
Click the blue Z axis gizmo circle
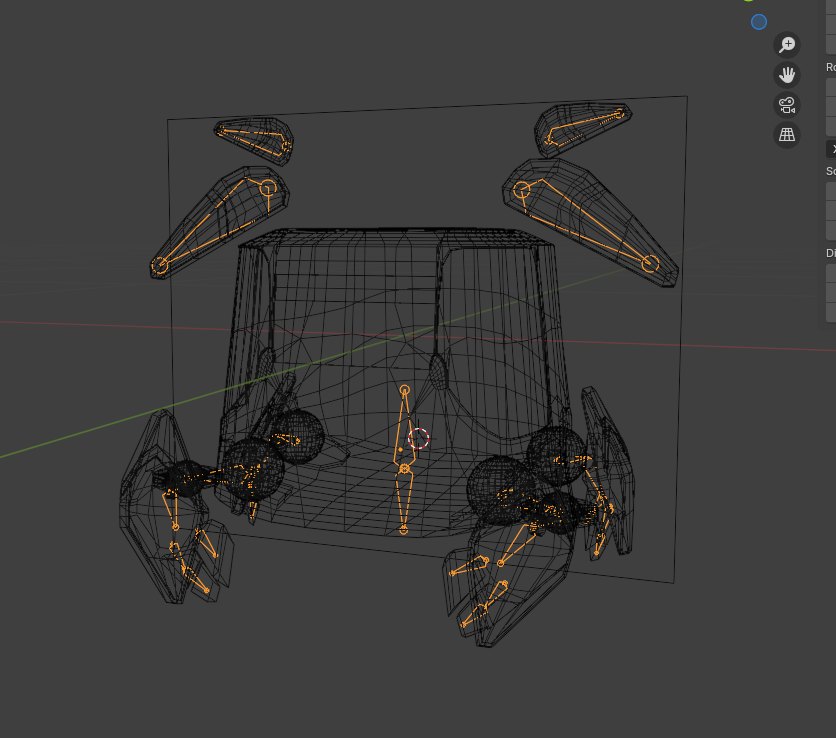[x=759, y=22]
